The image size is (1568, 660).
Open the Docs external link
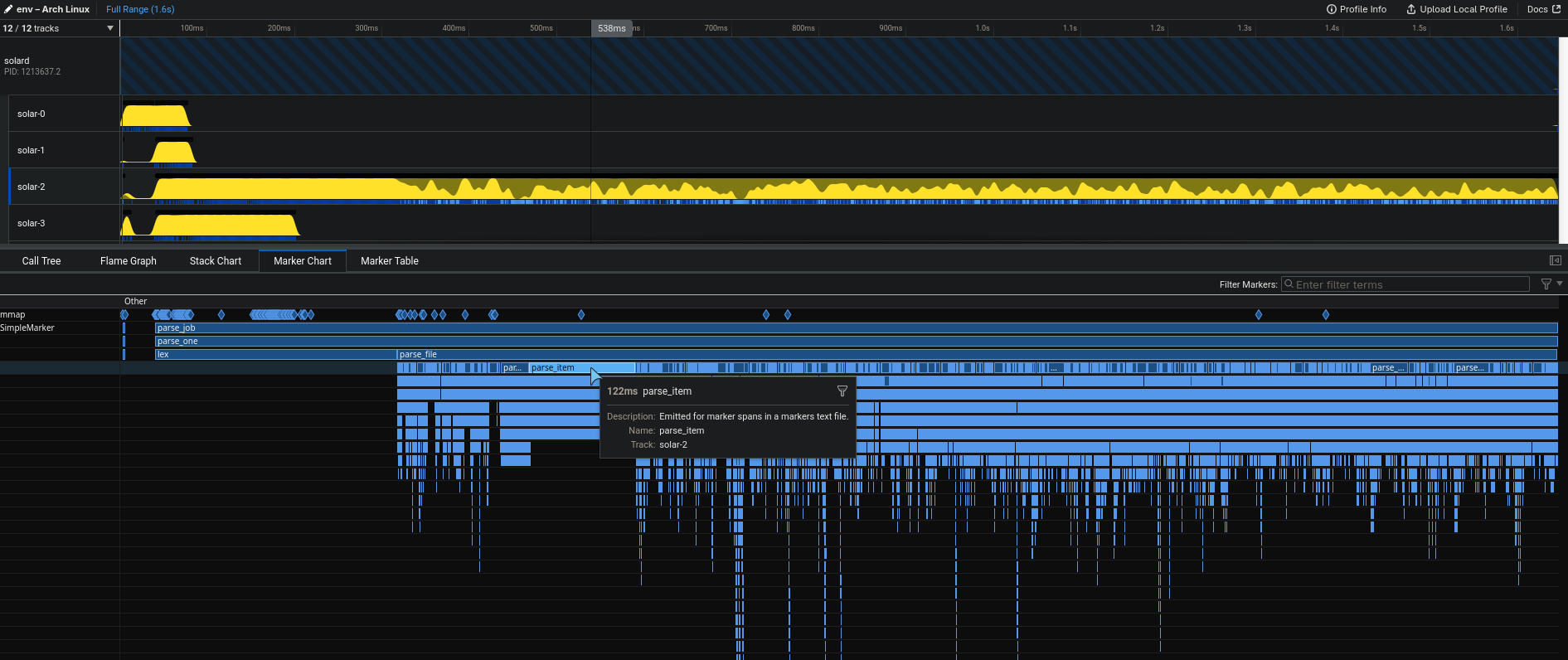[x=1544, y=9]
